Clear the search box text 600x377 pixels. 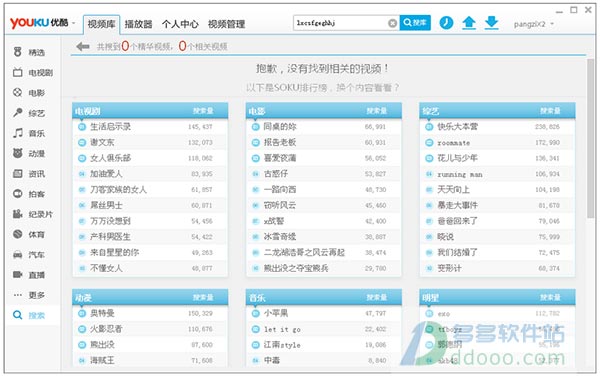pyautogui.click(x=392, y=23)
